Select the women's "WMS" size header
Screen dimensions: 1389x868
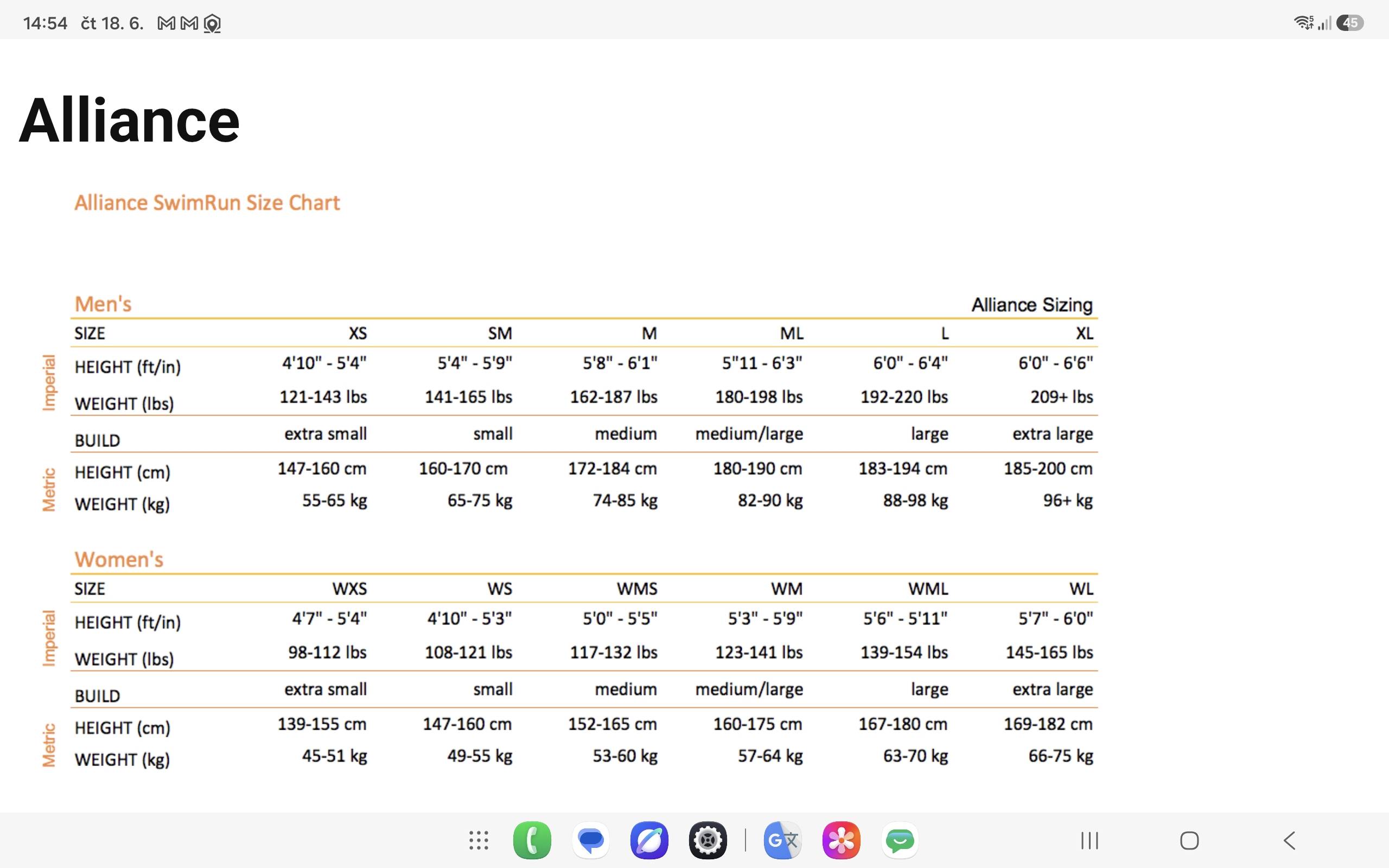637,589
